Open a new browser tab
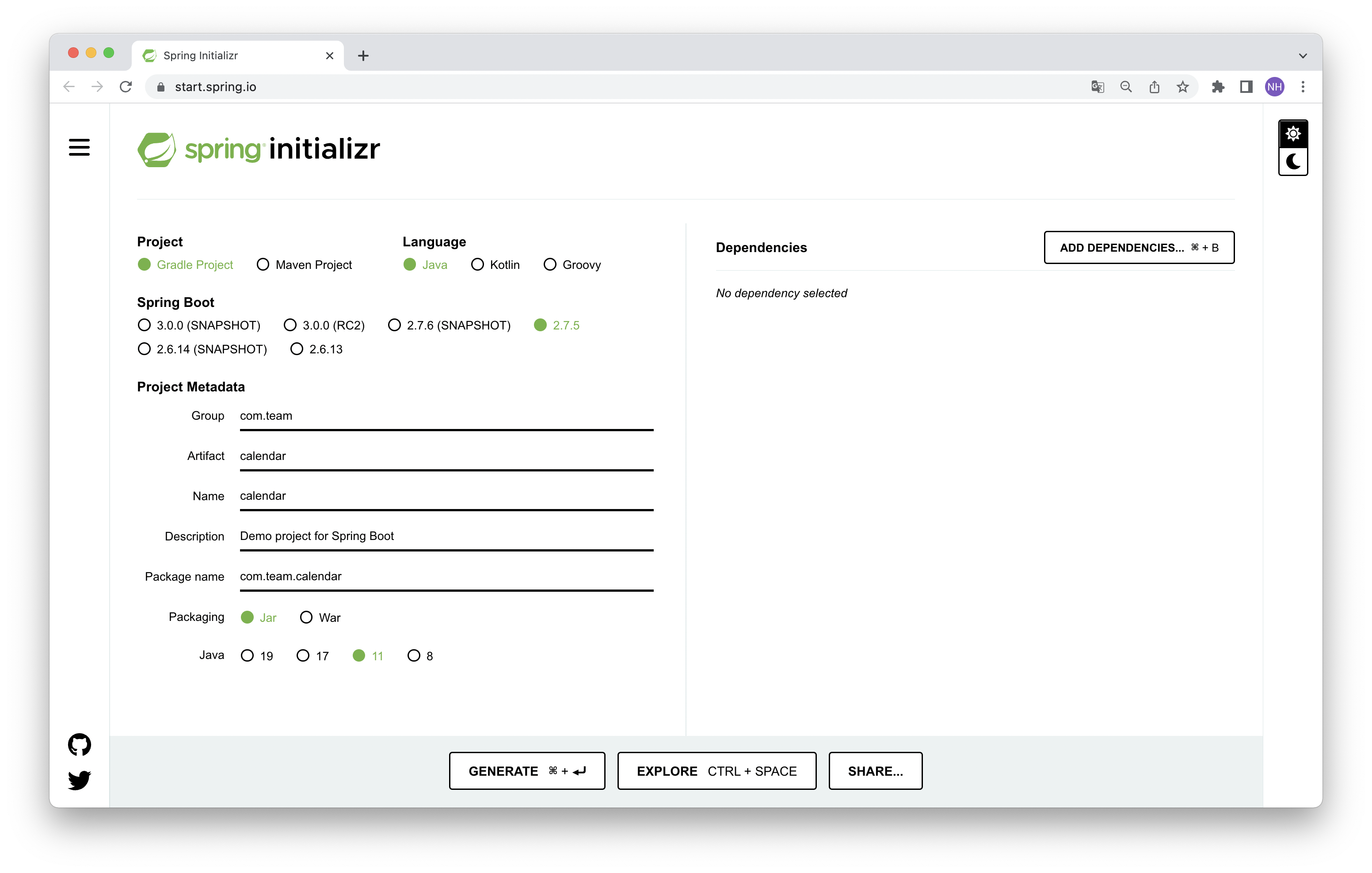This screenshot has width=1372, height=873. tap(363, 56)
